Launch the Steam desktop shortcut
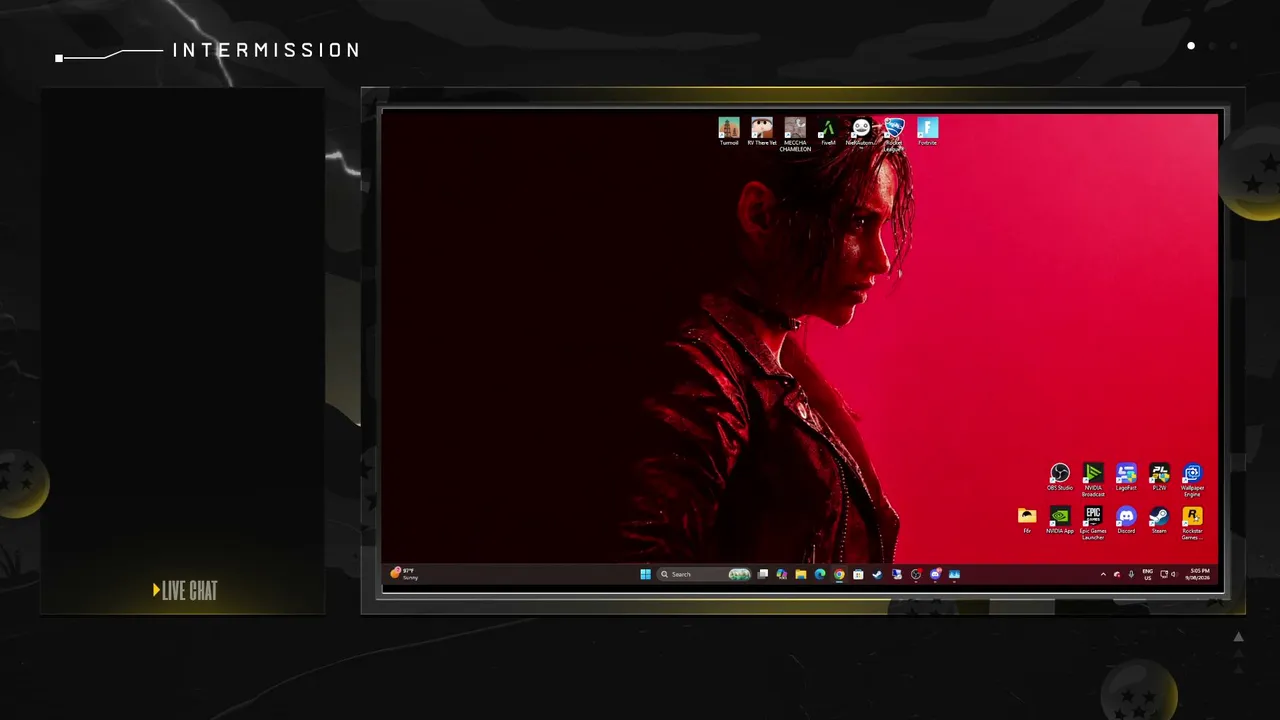 point(1159,520)
